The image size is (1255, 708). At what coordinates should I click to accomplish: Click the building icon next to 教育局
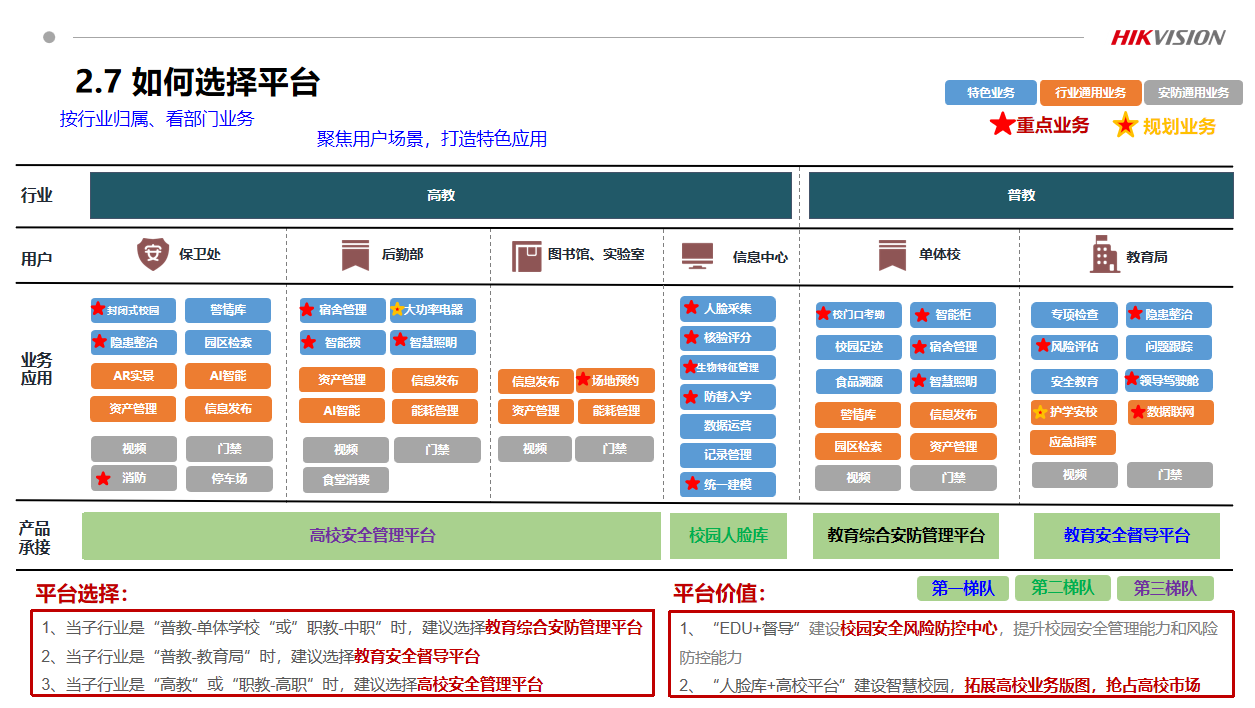[1105, 254]
